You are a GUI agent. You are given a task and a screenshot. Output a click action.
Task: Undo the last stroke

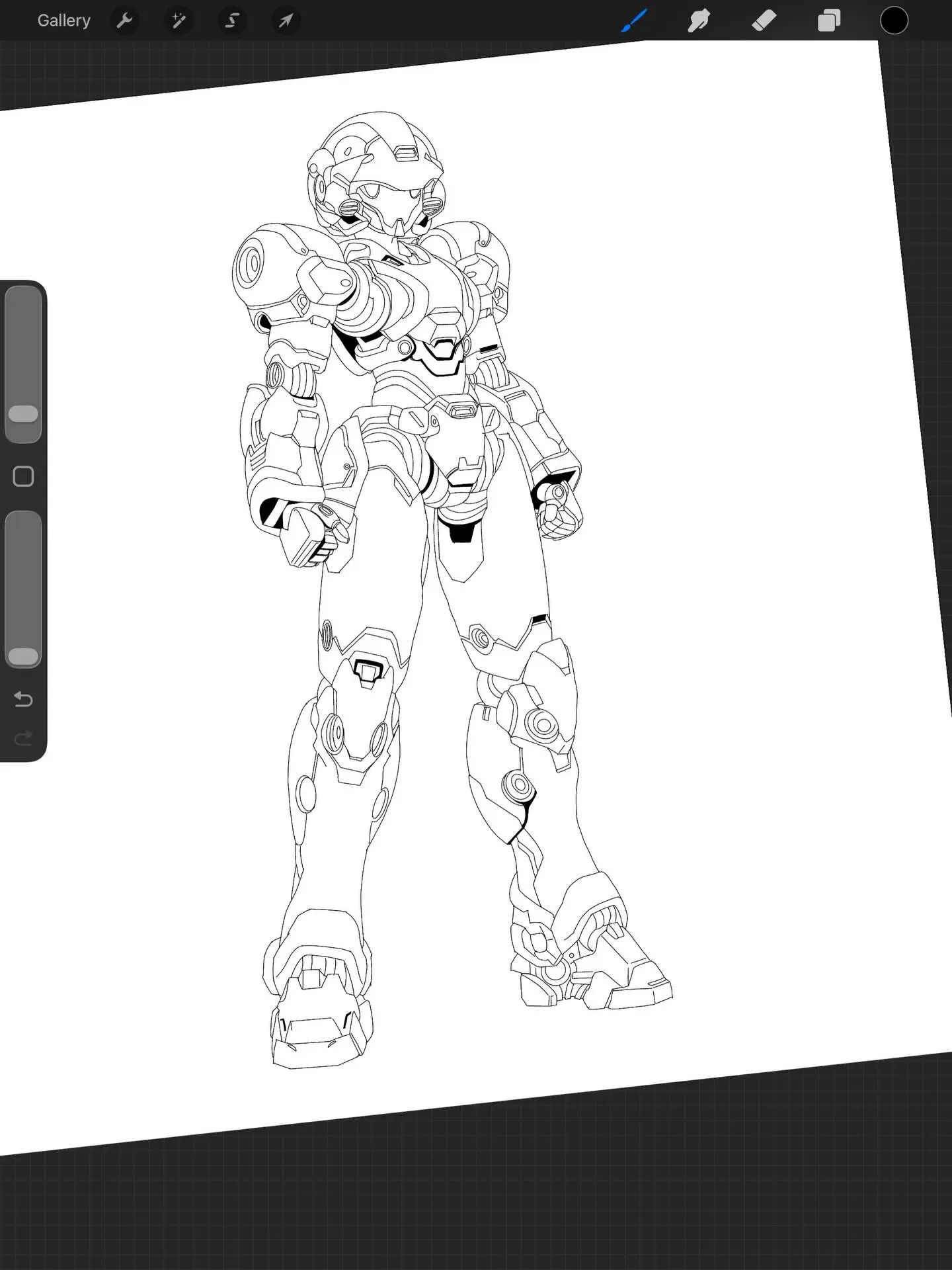pos(23,699)
